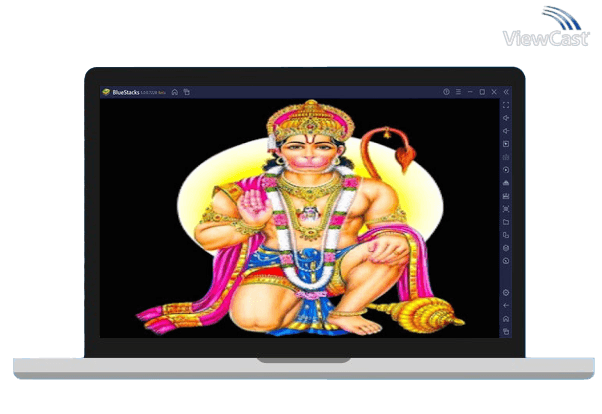The height and width of the screenshot is (414, 602).
Task: Open recent apps icon at sidebar bottom
Action: coord(506,331)
